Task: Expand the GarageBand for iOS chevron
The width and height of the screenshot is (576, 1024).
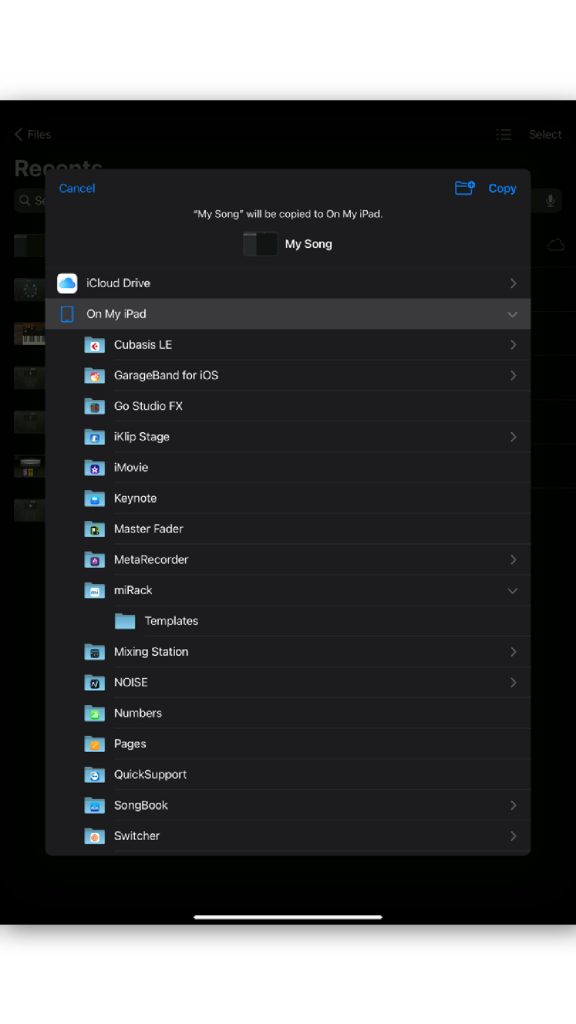Action: click(513, 376)
